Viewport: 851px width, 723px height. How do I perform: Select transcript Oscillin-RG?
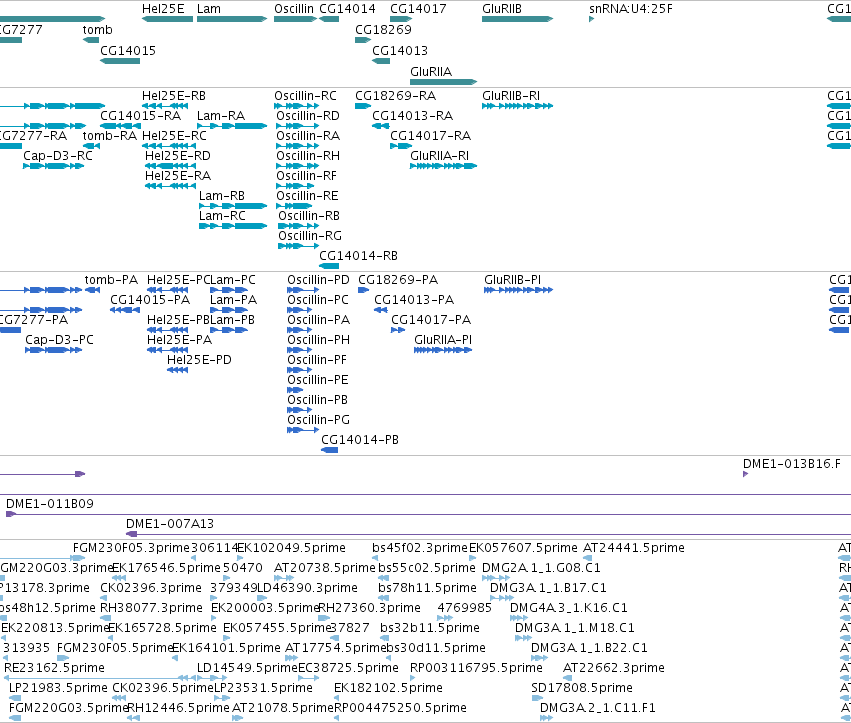click(x=299, y=246)
